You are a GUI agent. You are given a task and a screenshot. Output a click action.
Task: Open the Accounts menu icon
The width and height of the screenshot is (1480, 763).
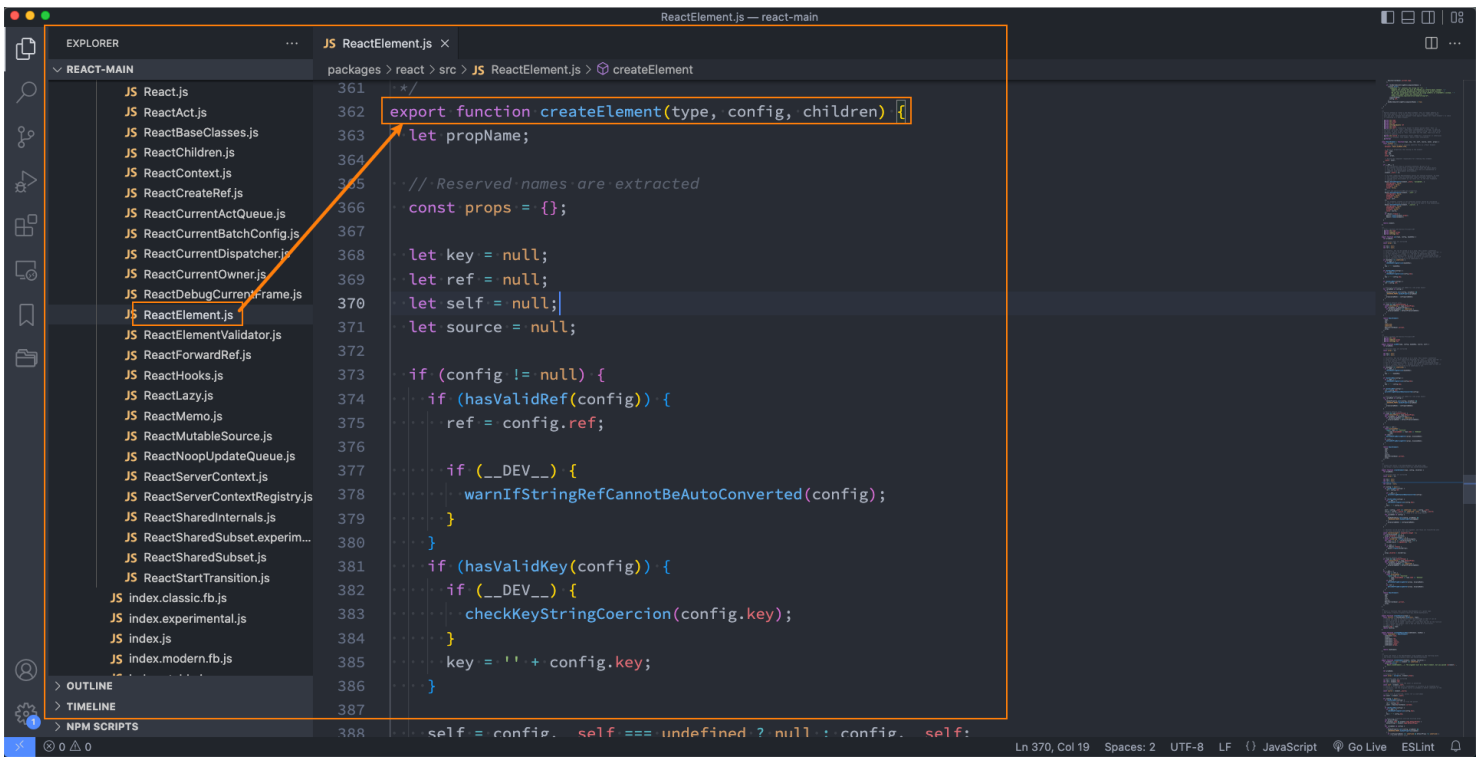pyautogui.click(x=26, y=670)
